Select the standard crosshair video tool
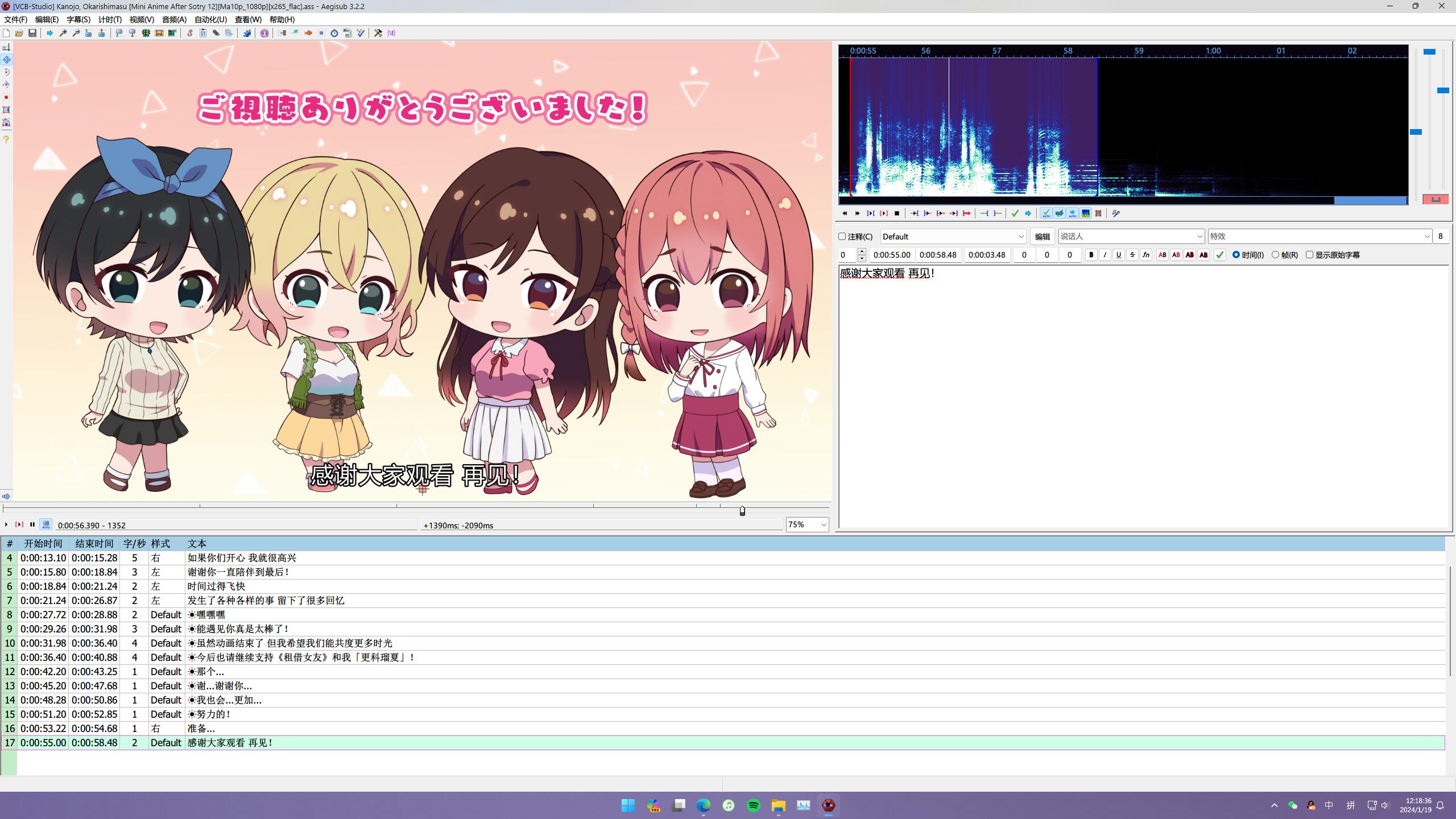The width and height of the screenshot is (1456, 819). (x=6, y=47)
